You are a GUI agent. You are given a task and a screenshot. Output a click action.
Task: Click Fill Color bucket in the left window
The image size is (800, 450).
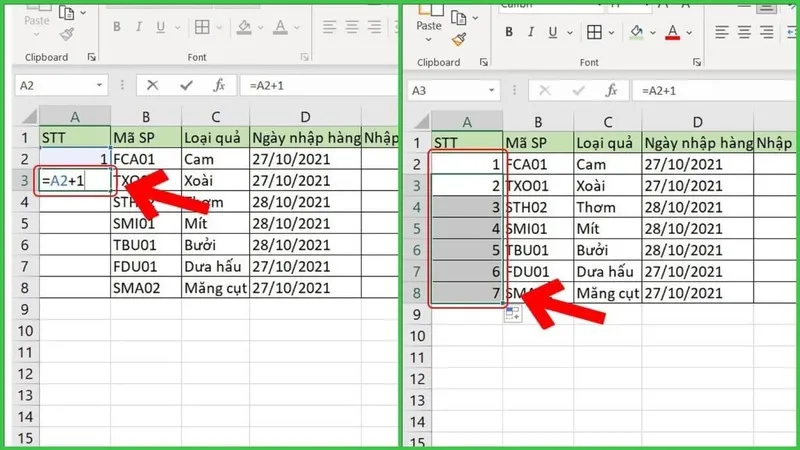pyautogui.click(x=244, y=27)
